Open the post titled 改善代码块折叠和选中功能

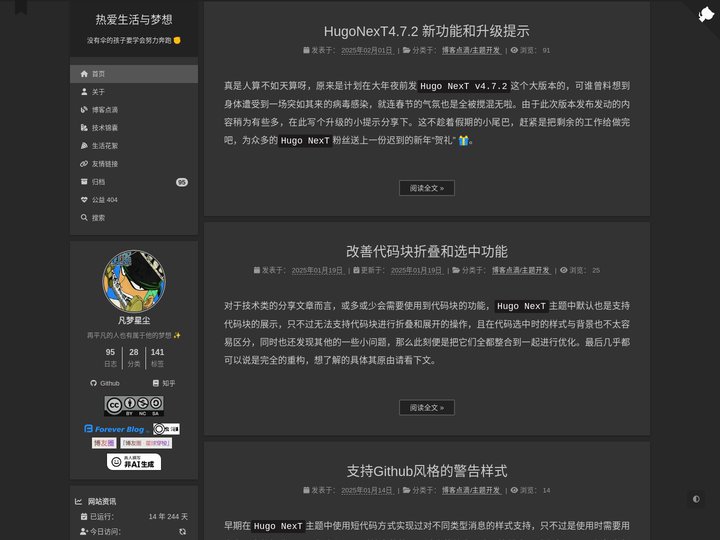point(427,251)
